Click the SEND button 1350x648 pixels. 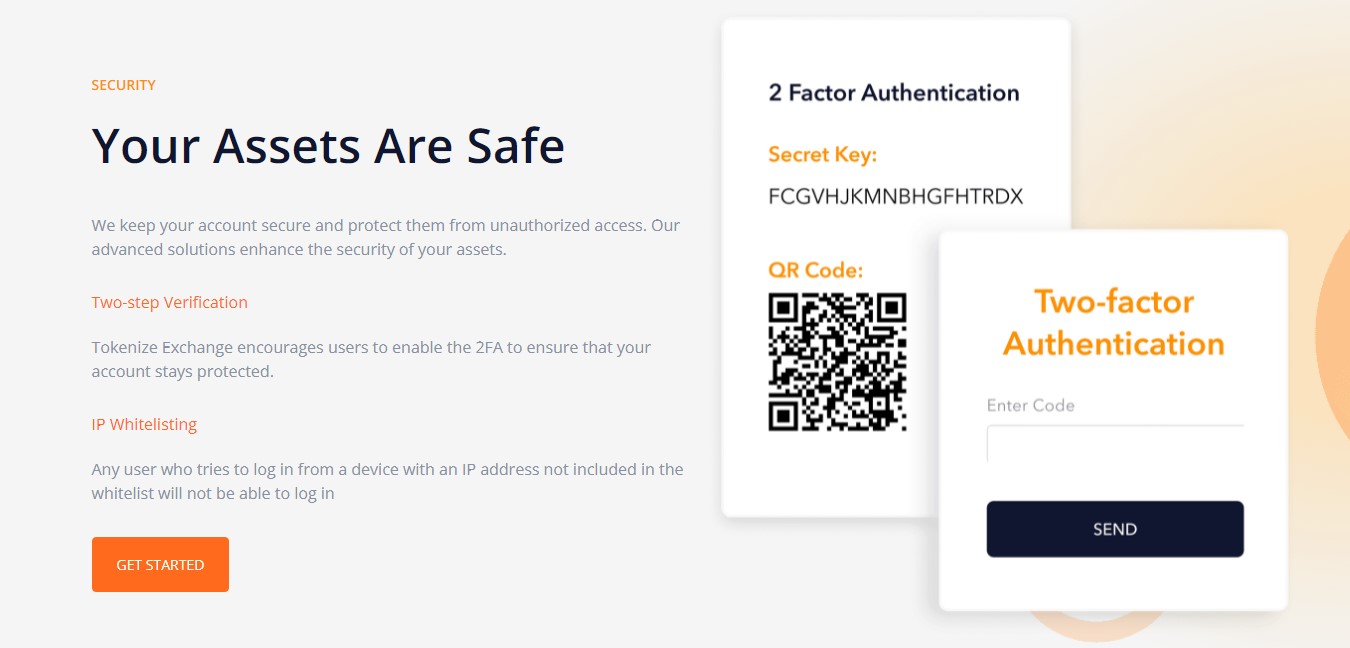pos(1115,529)
